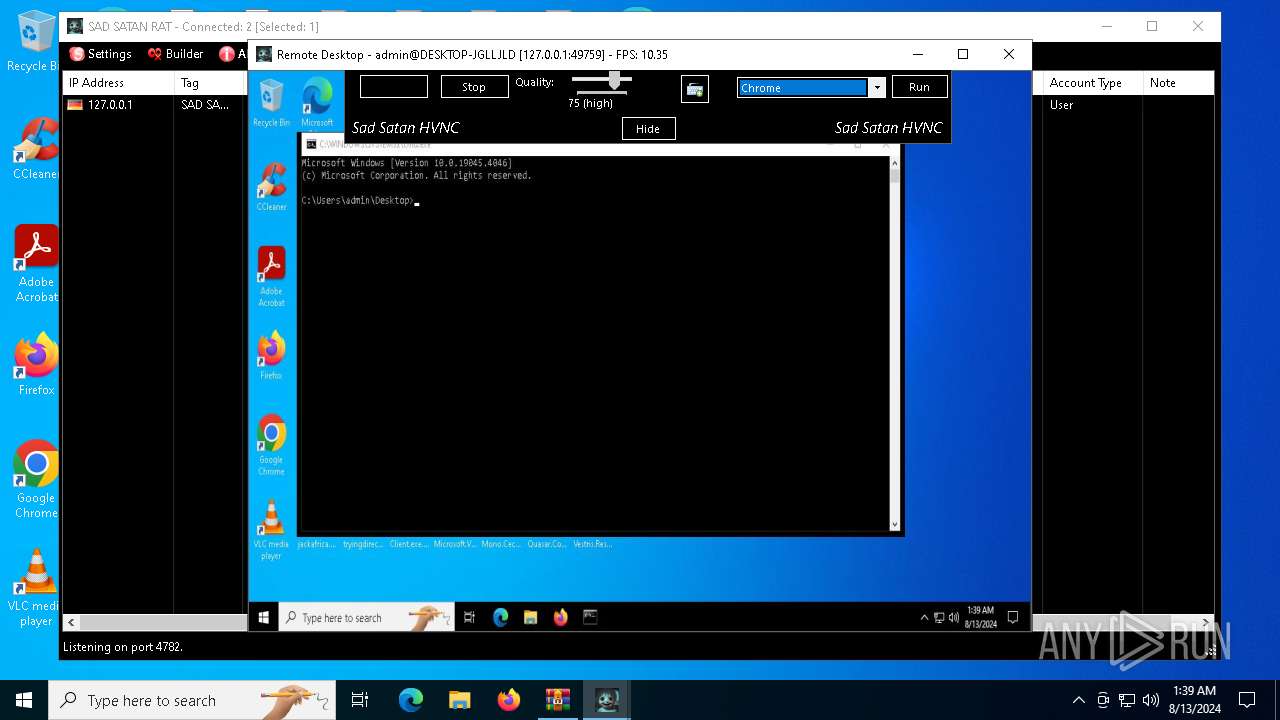1280x720 pixels.
Task: Click the remote Mono.Cec... desktop file label
Action: 500,544
